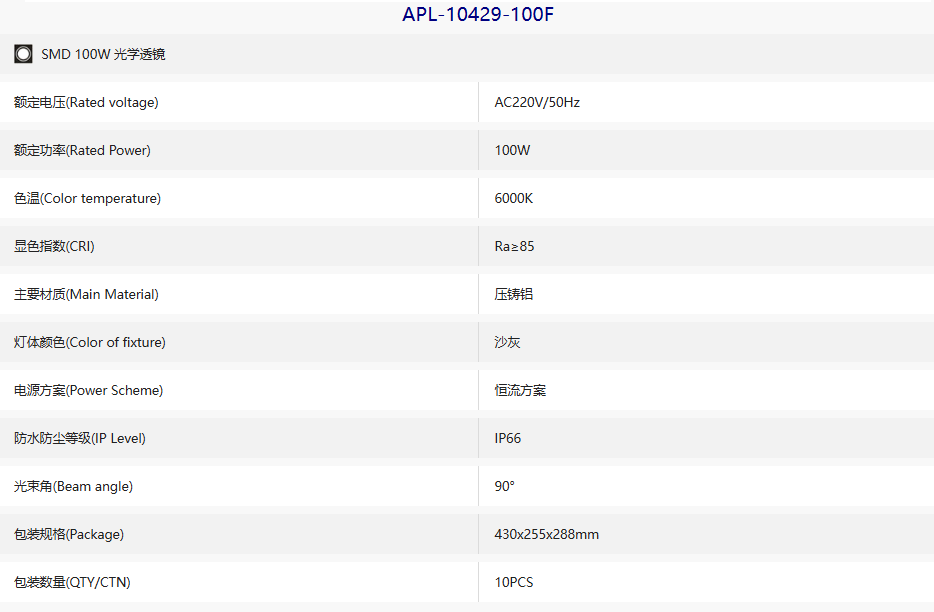
Task: Select the 压铸铝 material value
Action: click(513, 294)
